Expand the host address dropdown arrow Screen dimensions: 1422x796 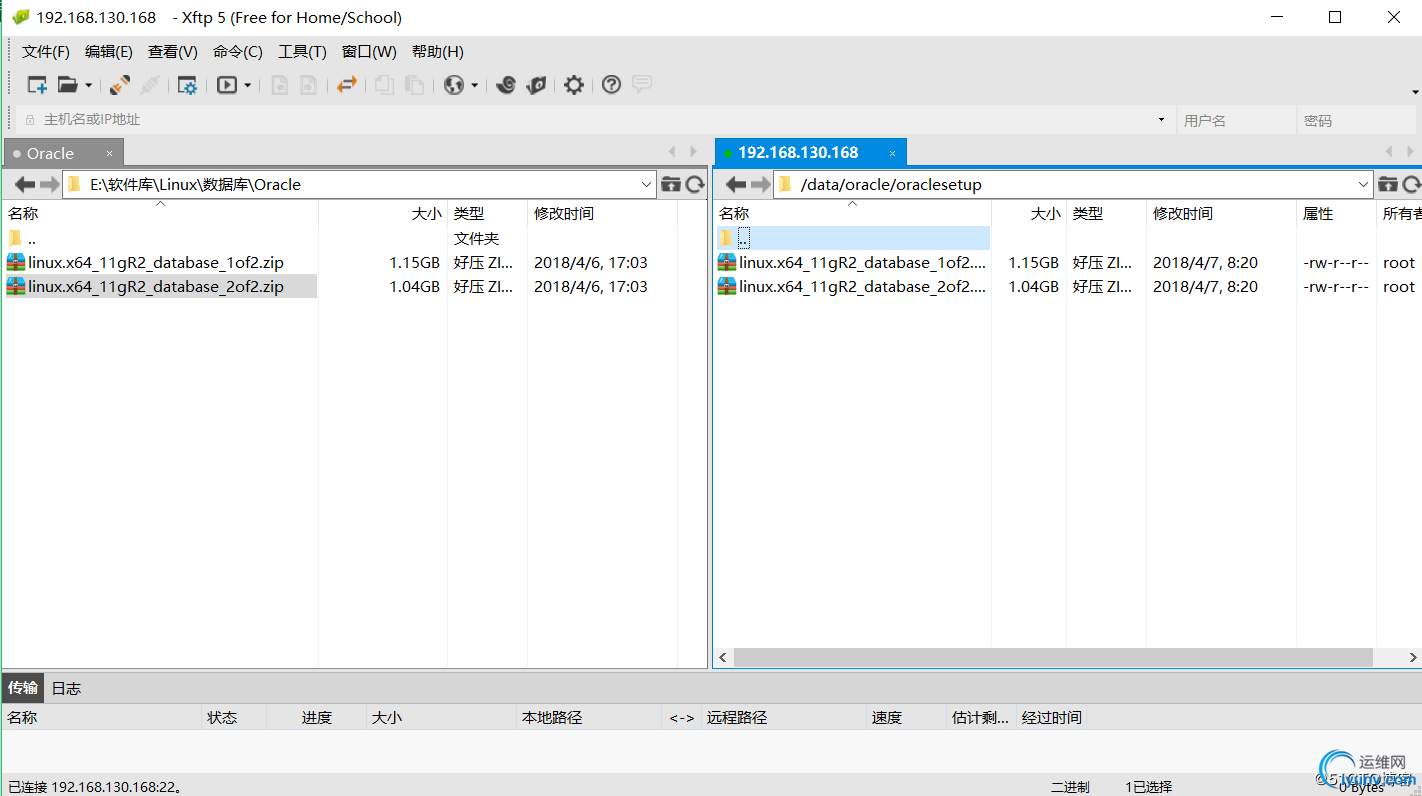1161,120
